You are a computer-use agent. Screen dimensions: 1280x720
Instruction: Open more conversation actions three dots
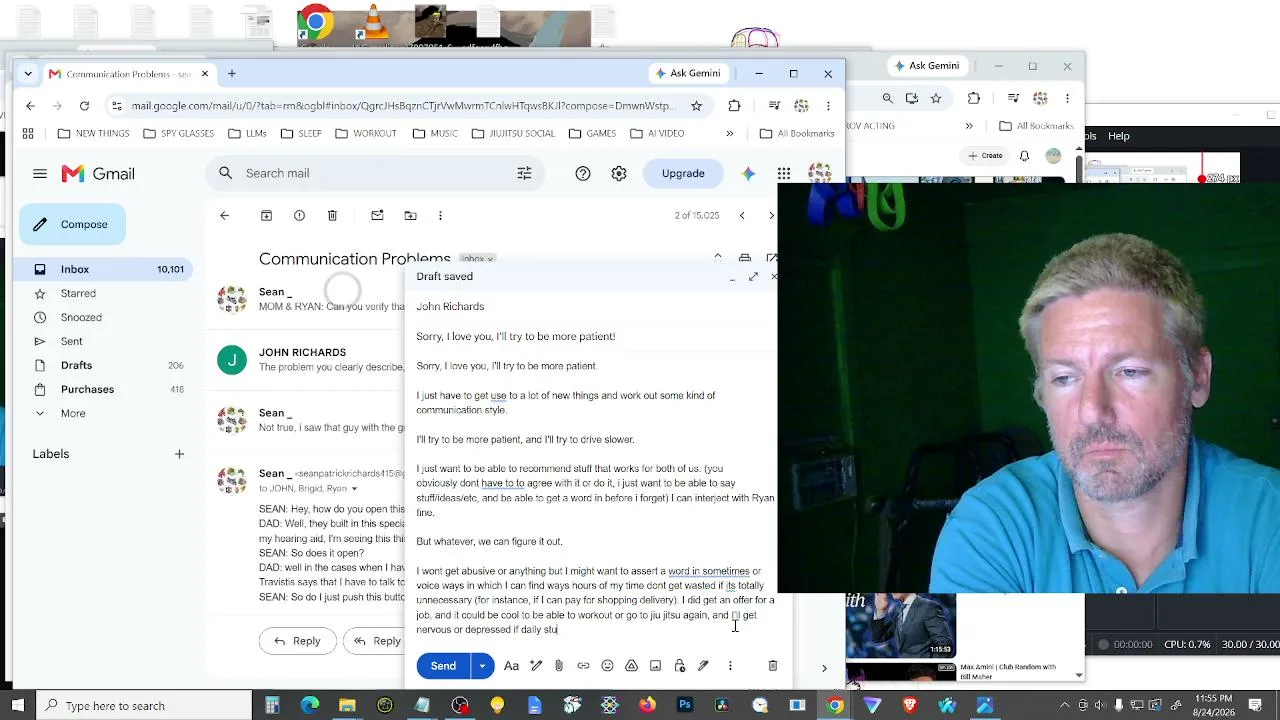pyautogui.click(x=440, y=215)
